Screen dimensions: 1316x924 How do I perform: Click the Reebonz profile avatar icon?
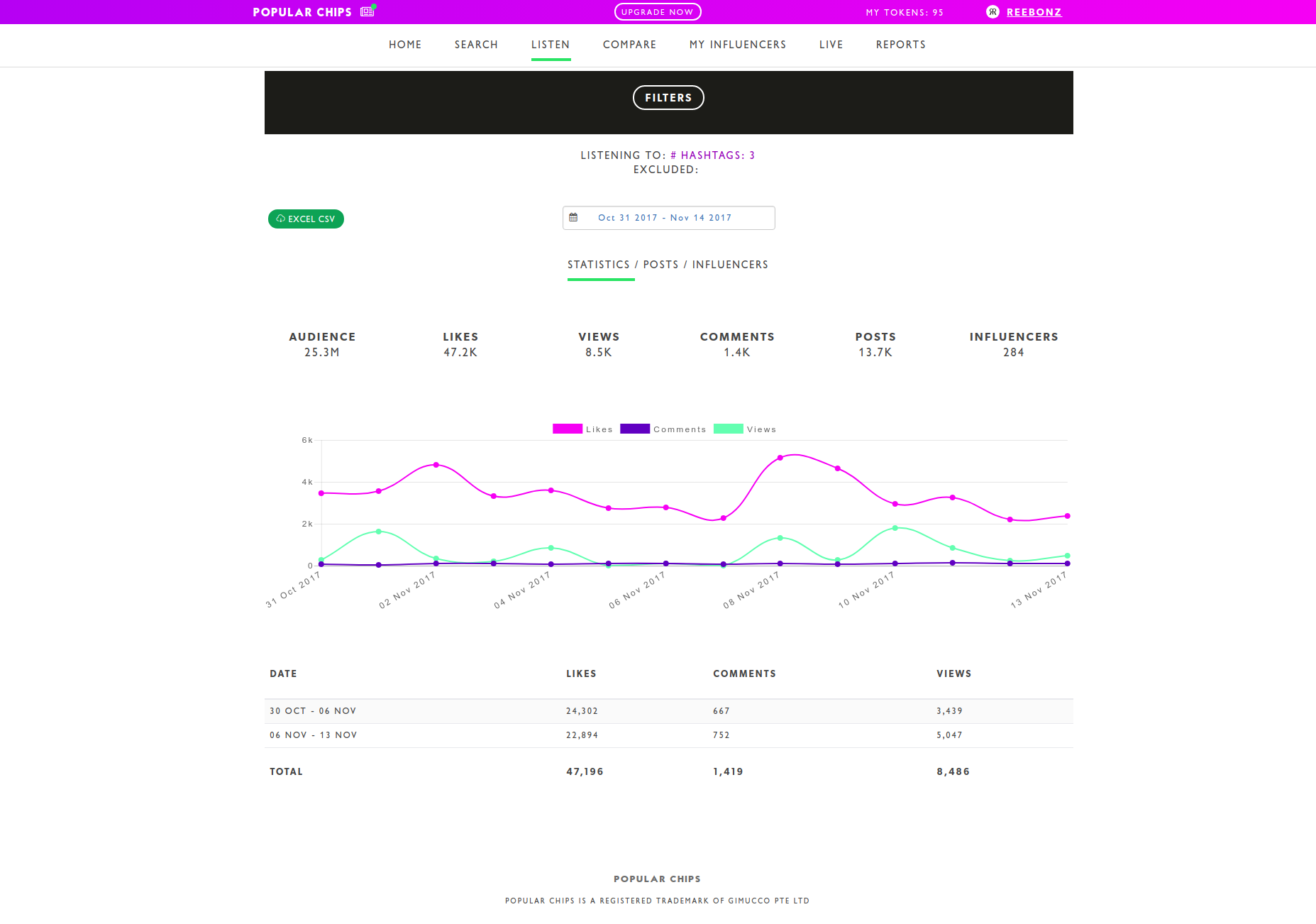pos(992,12)
